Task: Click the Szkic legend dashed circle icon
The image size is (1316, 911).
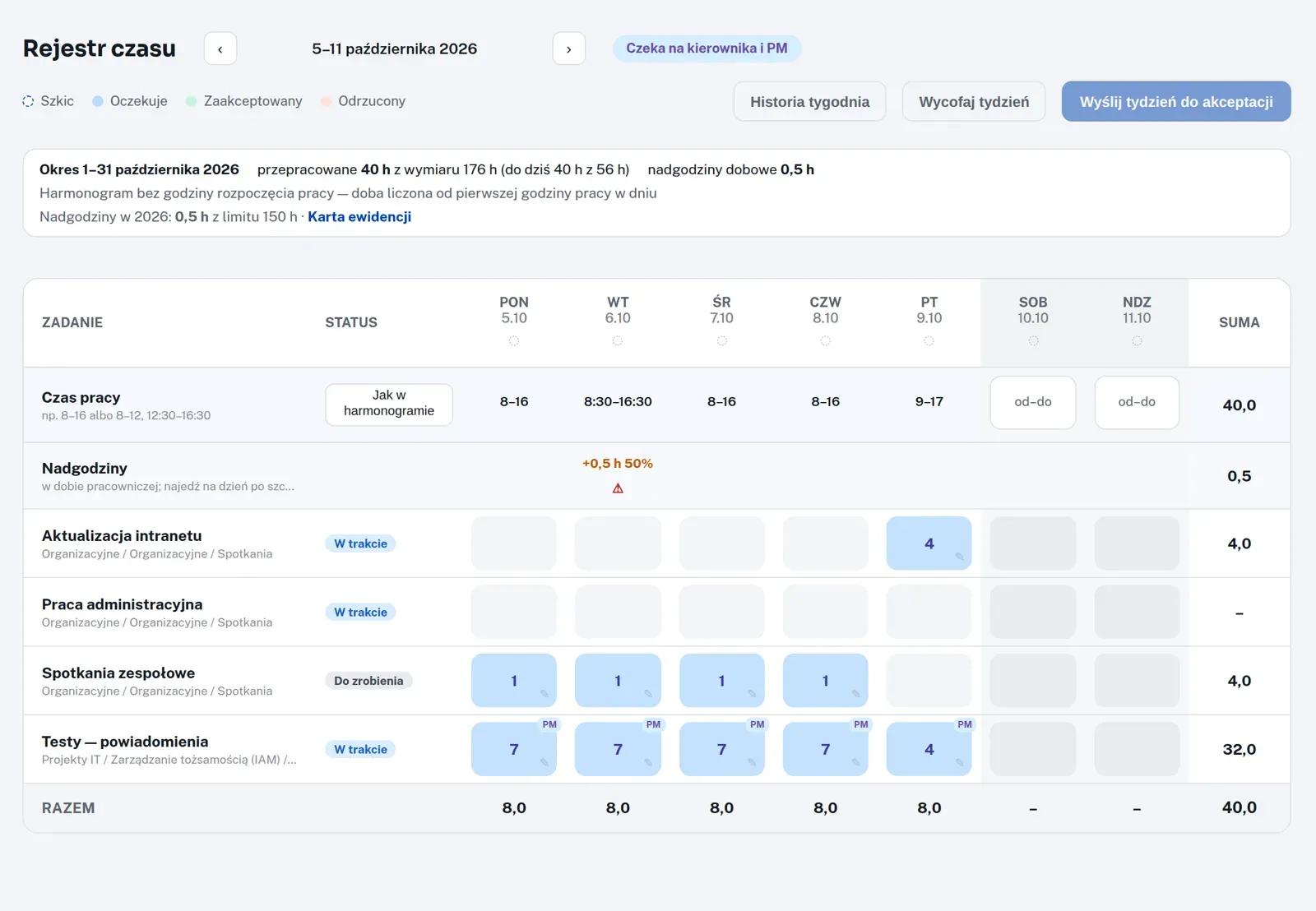Action: (x=28, y=101)
